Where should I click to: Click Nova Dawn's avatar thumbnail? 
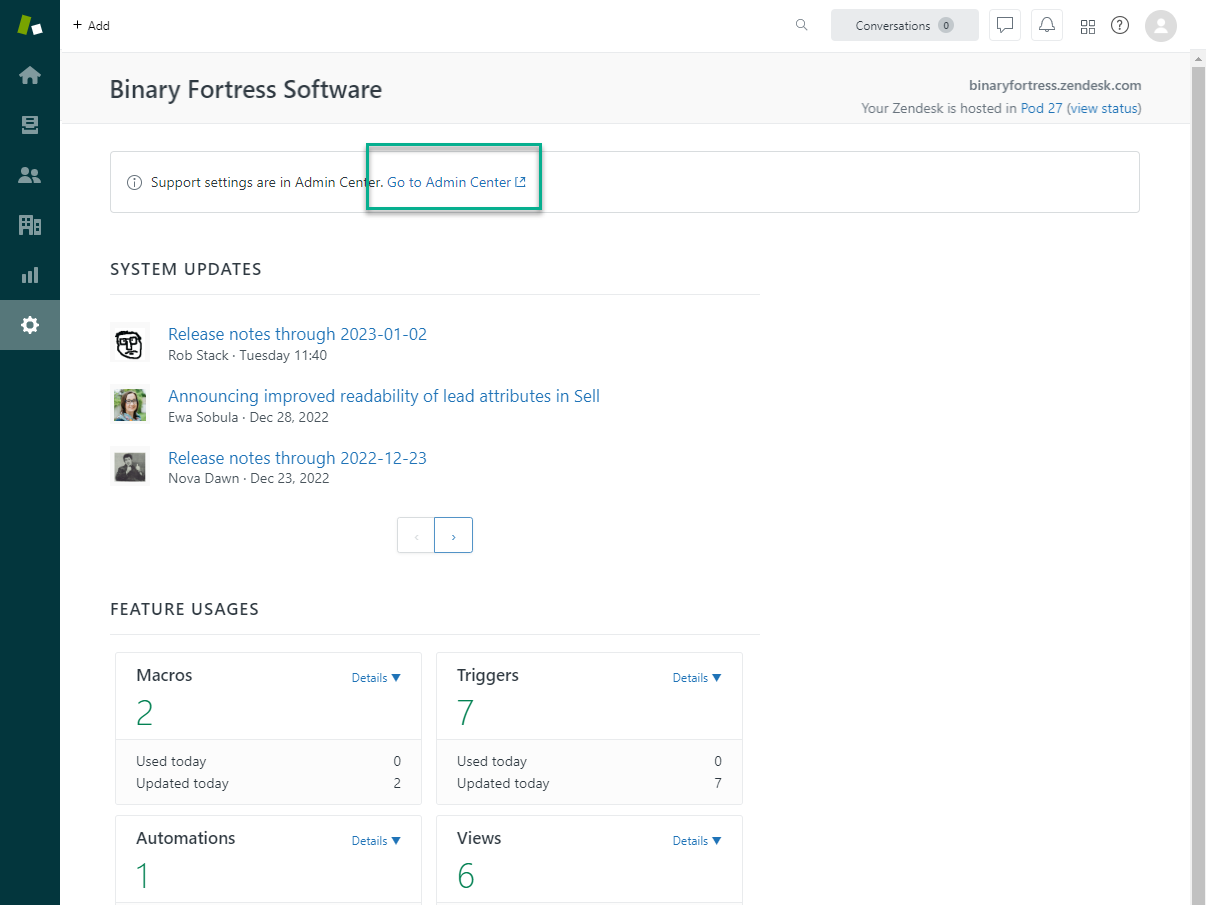click(x=130, y=467)
